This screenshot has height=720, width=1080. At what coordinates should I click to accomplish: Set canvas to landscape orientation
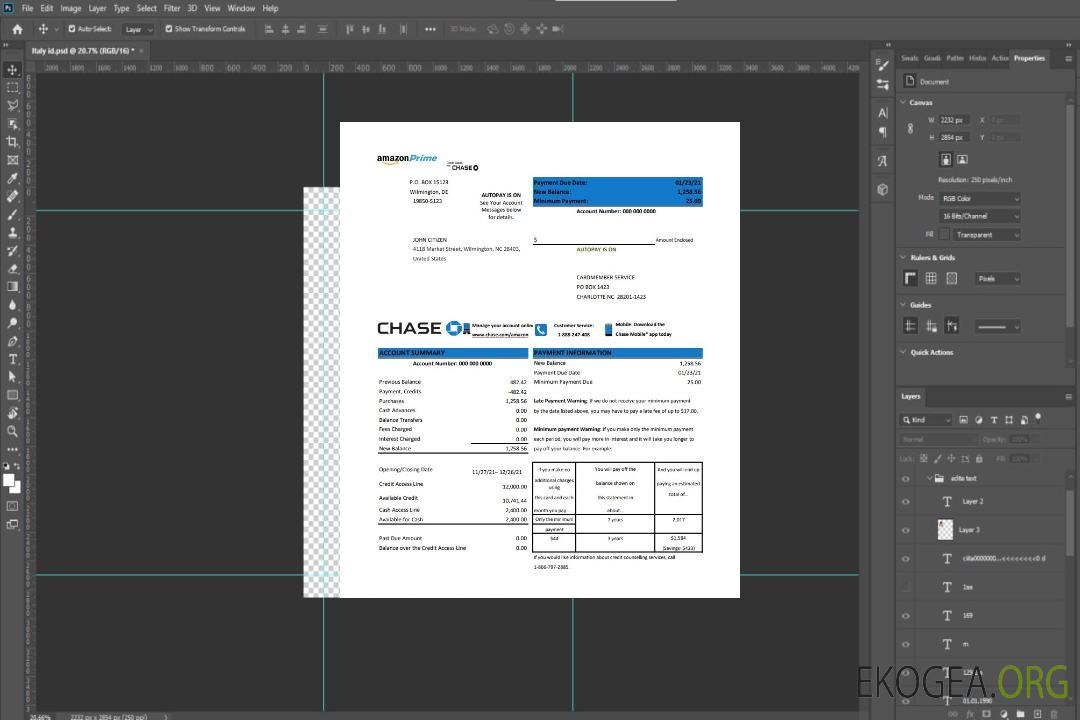click(x=962, y=160)
